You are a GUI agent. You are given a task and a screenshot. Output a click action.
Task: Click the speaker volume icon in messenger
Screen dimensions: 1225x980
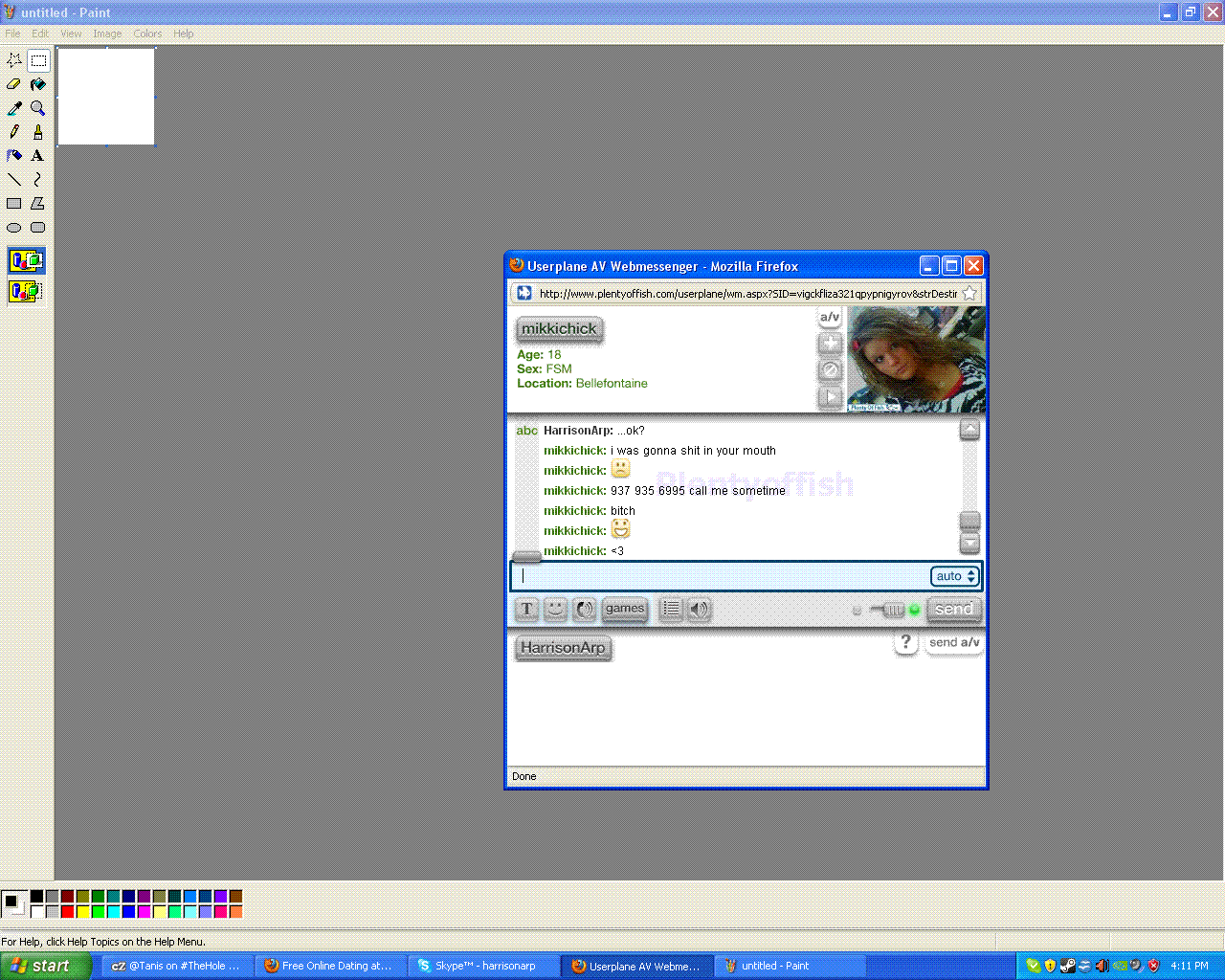[700, 609]
